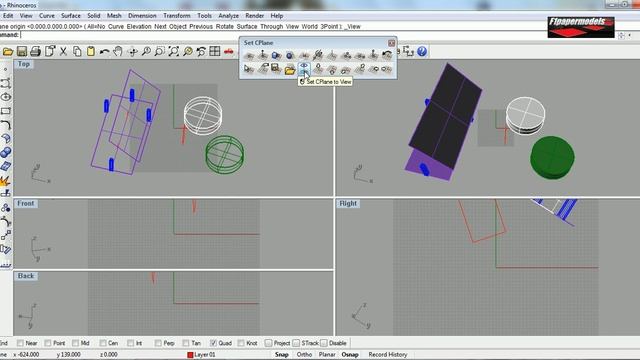Viewport: 640px width, 360px height.
Task: Enable the Mid osnap checkbox
Action: [75, 343]
